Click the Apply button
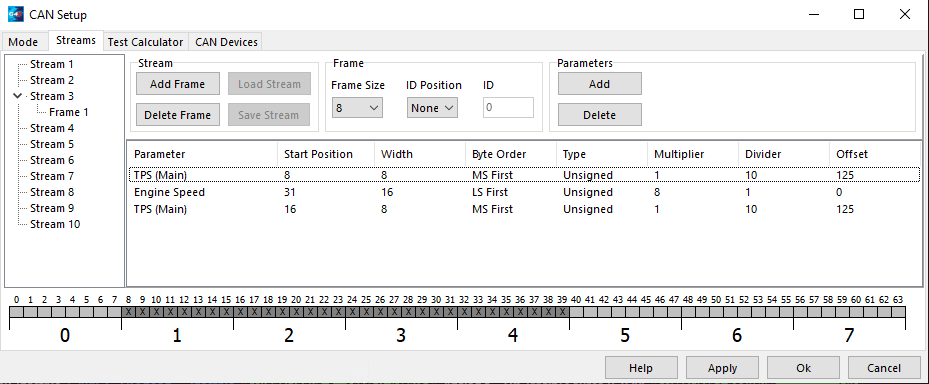The width and height of the screenshot is (929, 384). click(x=722, y=368)
